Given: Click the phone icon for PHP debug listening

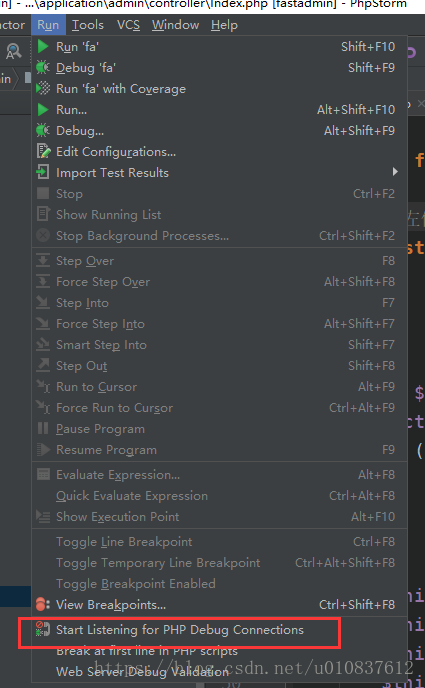Looking at the screenshot, I should click(43, 630).
